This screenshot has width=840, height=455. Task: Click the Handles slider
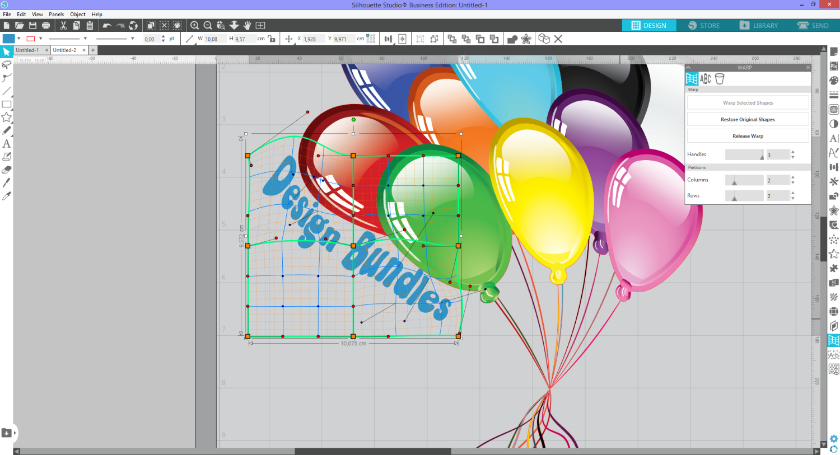coord(744,154)
